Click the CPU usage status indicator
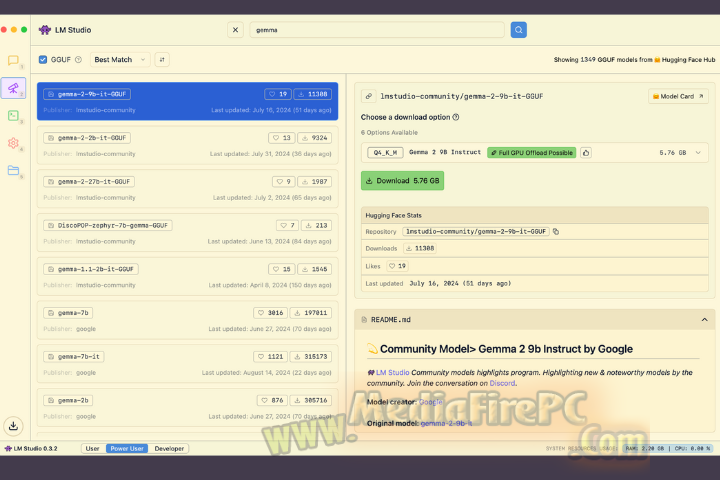 693,448
